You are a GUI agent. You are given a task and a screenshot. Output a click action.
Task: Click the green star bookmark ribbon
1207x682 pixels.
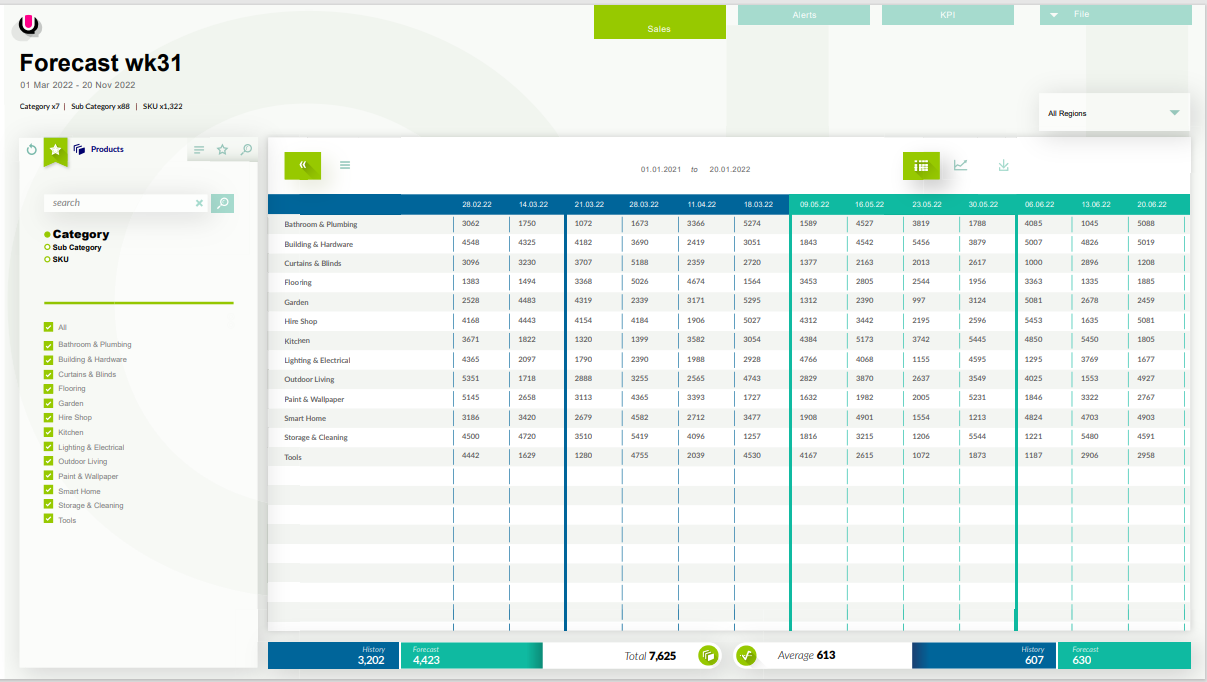pyautogui.click(x=56, y=152)
